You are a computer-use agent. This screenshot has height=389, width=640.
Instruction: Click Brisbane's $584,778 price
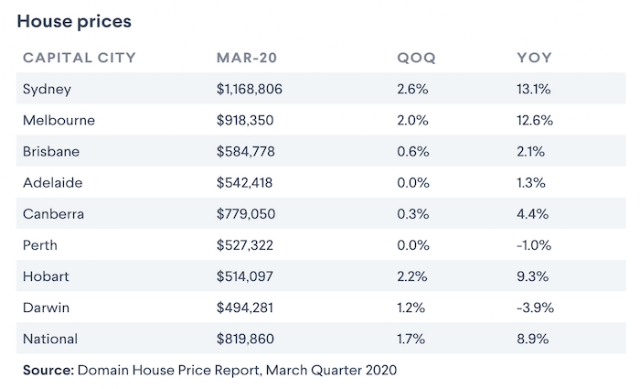245,151
